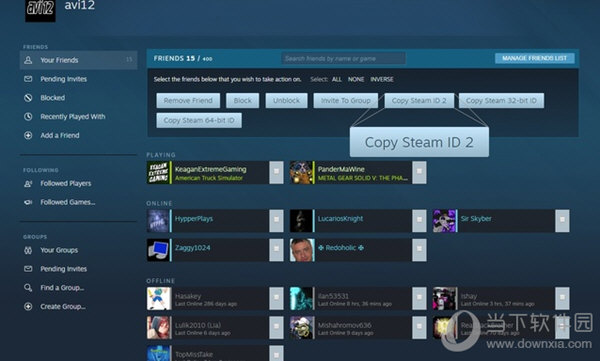Click the Mishahromov636 name
Viewport: 600px width, 361px height.
click(345, 325)
